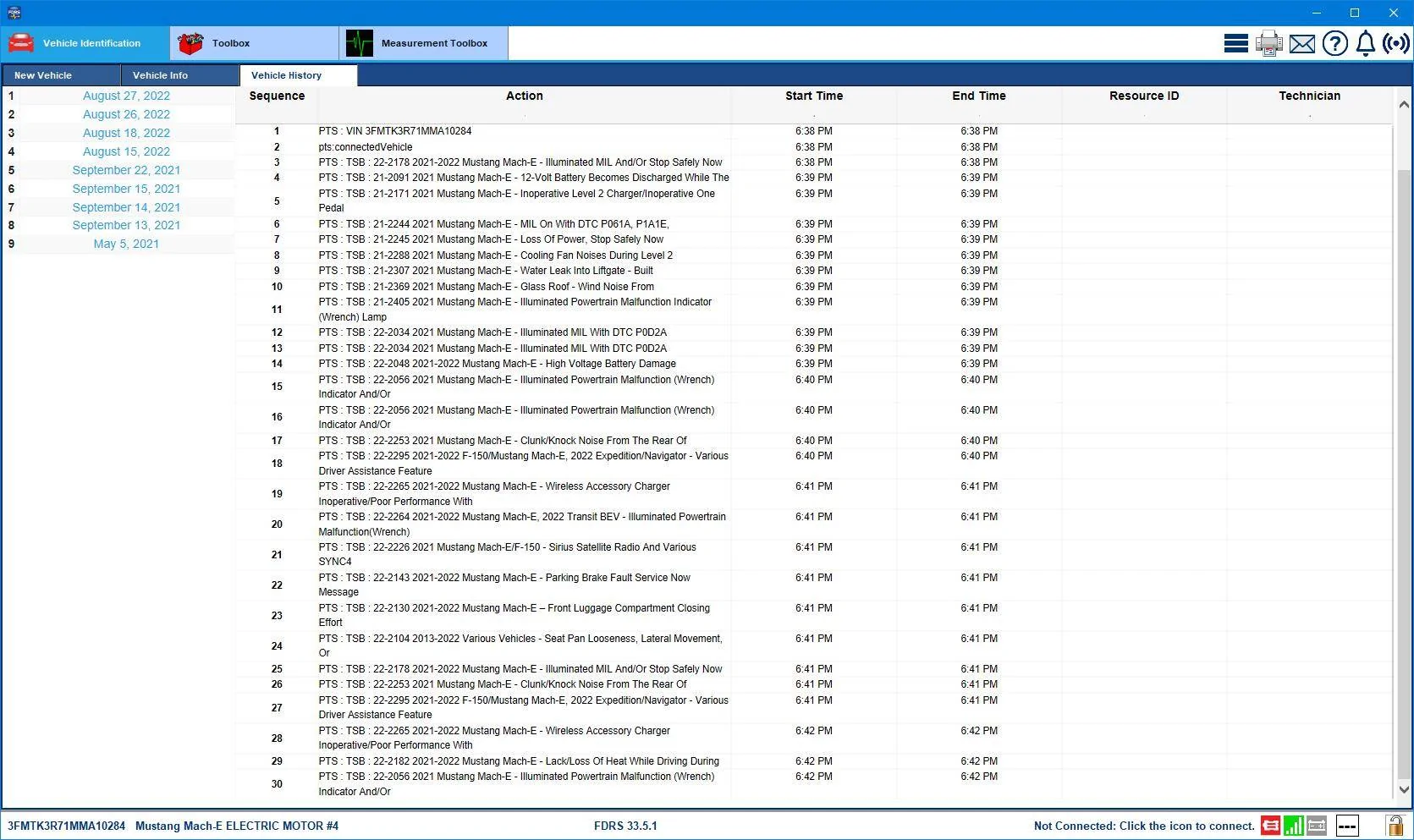
Task: Switch to the Vehicle Info tab
Action: [x=179, y=75]
